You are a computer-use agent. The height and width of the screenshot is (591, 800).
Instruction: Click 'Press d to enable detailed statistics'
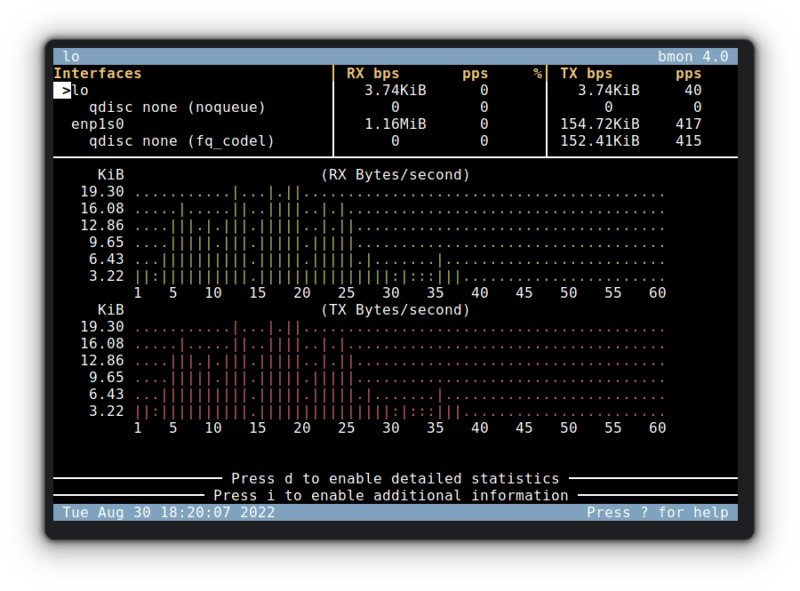(395, 478)
